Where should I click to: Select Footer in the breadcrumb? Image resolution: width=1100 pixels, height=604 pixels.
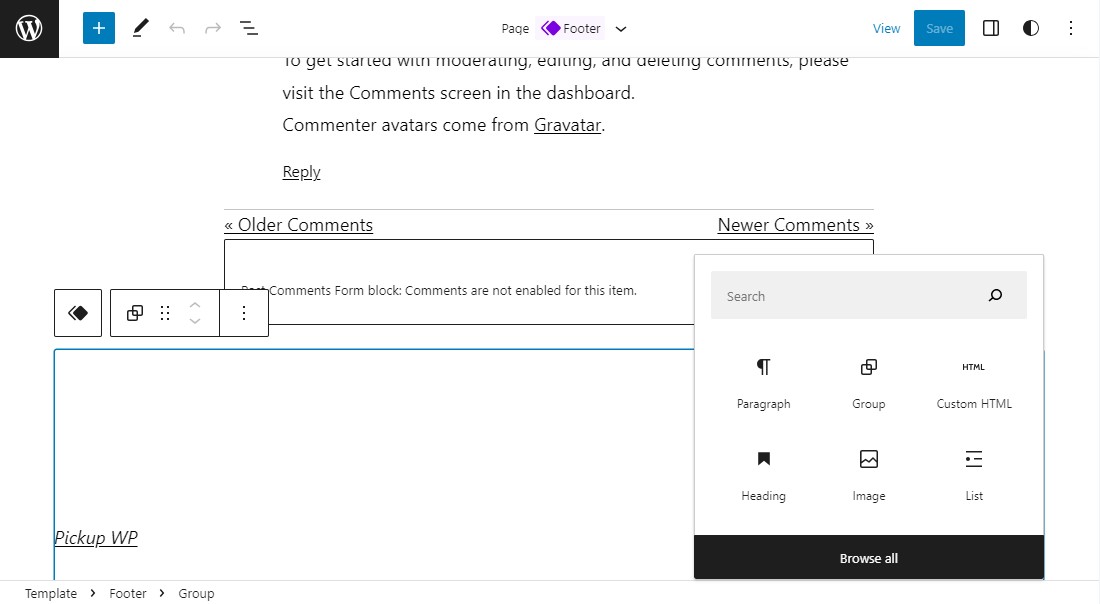(128, 593)
